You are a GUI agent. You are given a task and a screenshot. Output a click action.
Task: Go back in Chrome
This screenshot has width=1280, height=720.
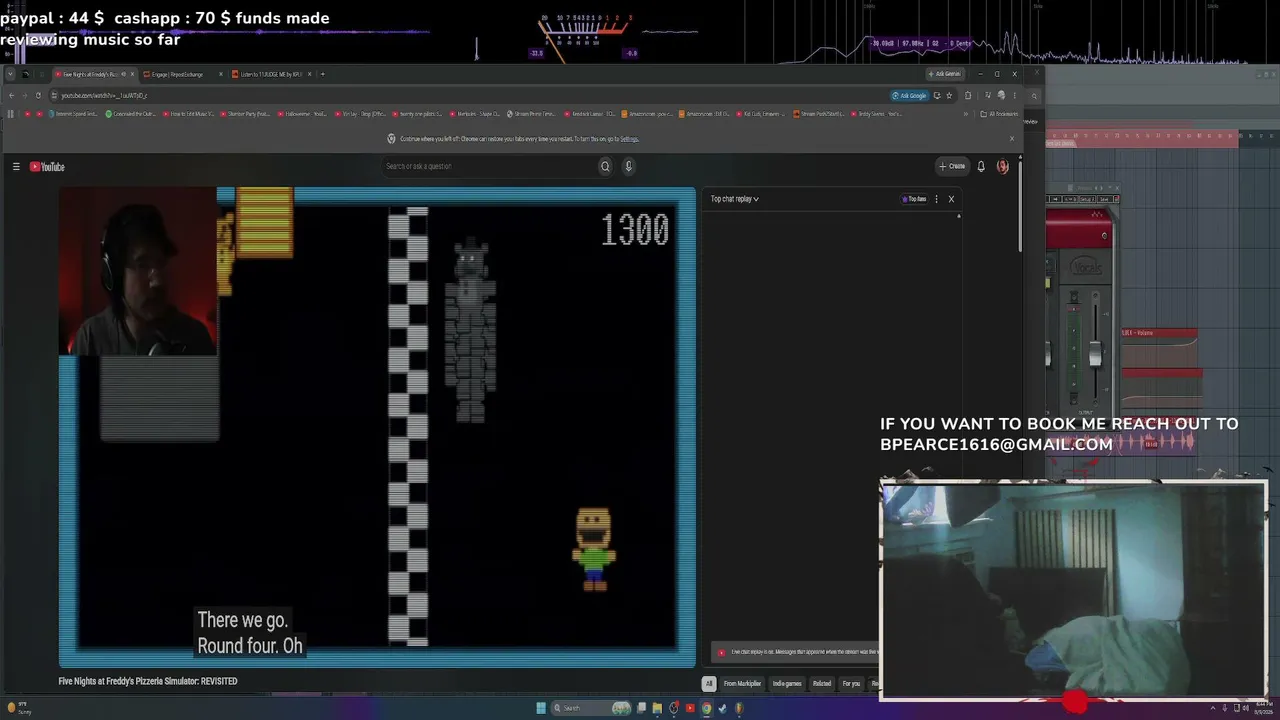[11, 96]
